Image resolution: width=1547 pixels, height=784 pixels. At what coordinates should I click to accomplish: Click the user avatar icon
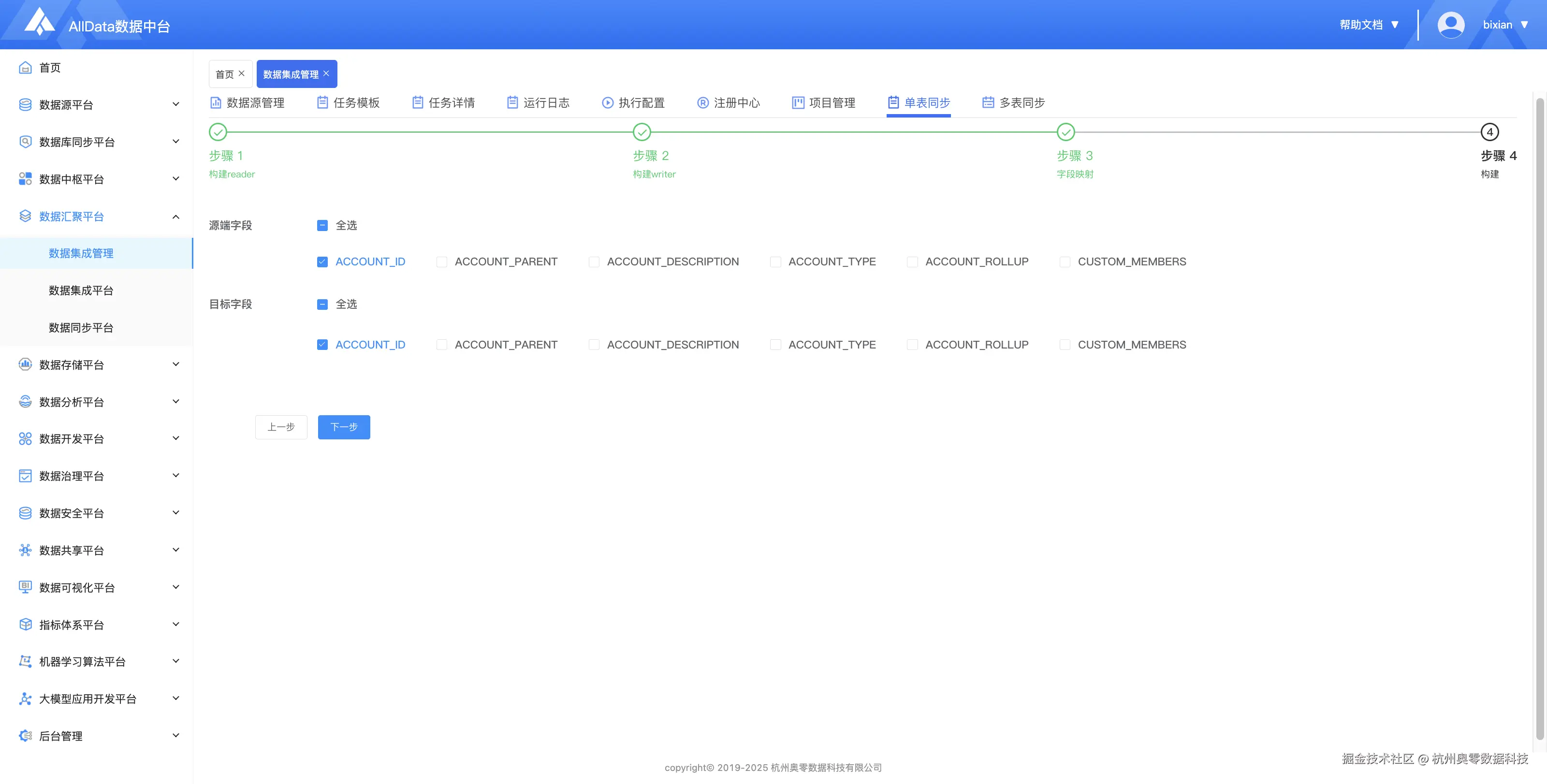[1450, 25]
